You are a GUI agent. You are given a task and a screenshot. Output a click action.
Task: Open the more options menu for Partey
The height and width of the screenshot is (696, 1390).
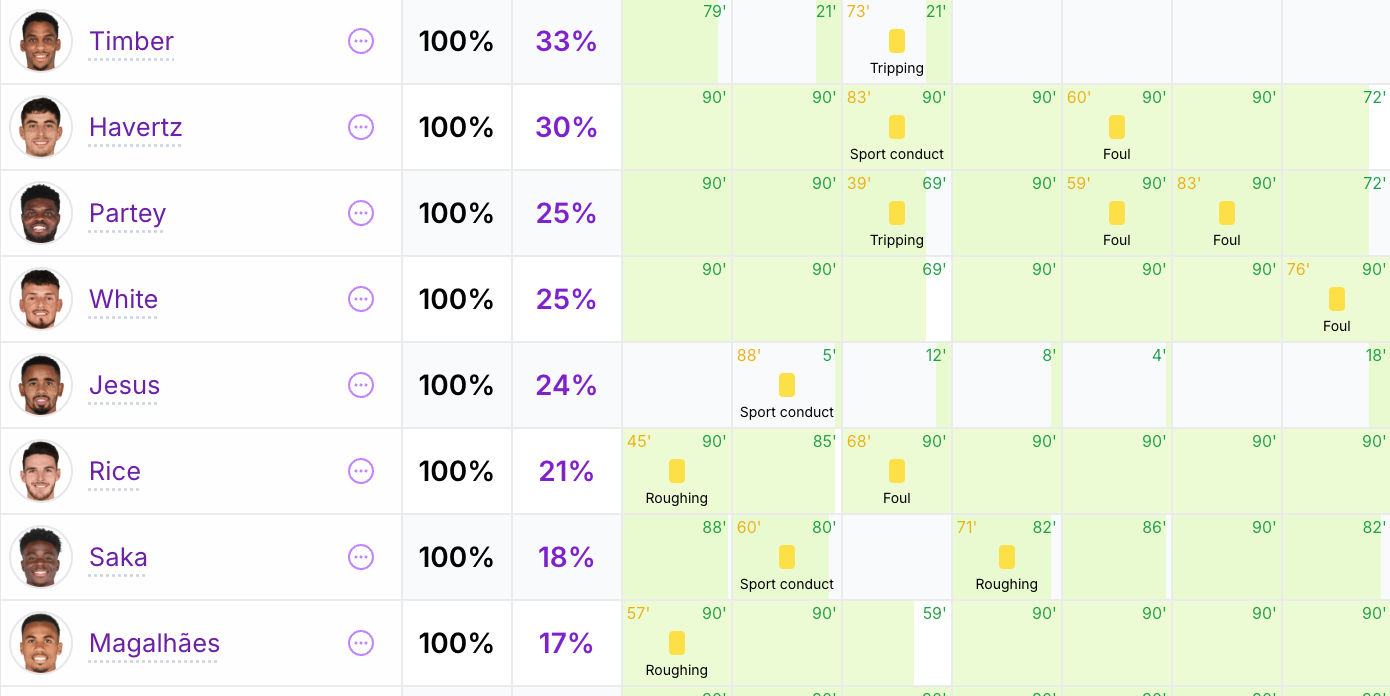click(361, 213)
